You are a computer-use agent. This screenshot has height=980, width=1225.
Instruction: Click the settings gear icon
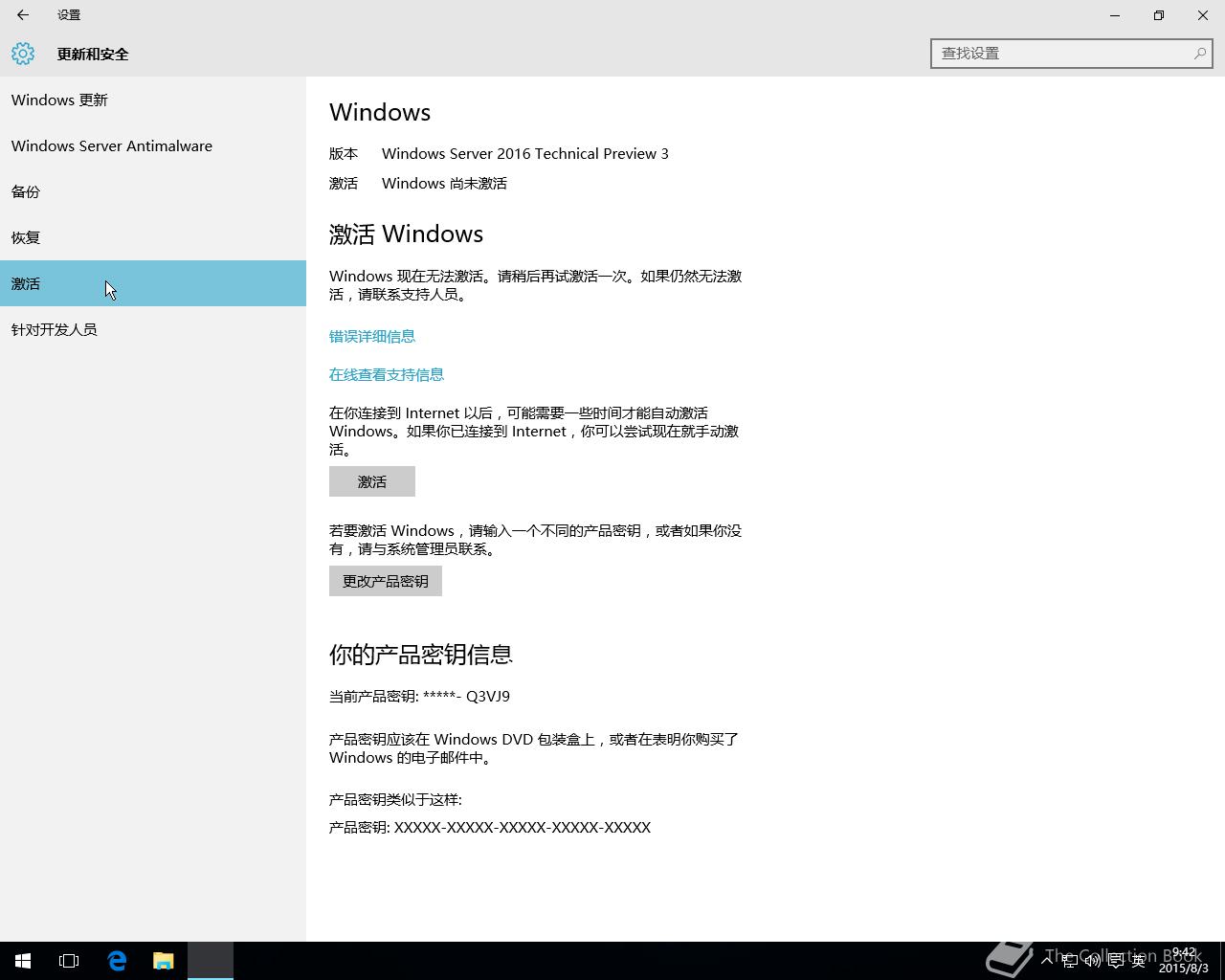(23, 54)
